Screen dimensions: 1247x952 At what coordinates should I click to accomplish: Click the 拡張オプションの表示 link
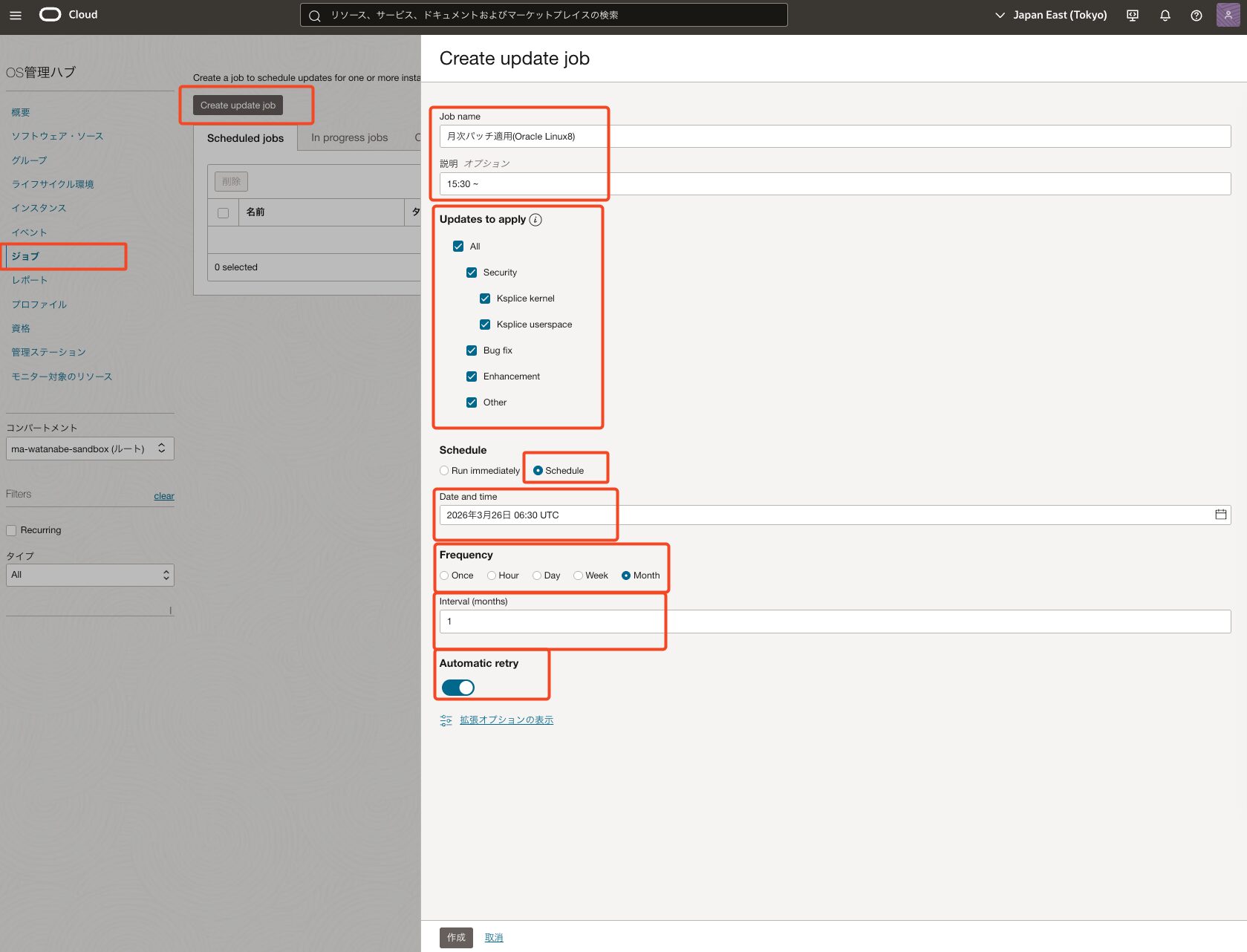[x=506, y=720]
